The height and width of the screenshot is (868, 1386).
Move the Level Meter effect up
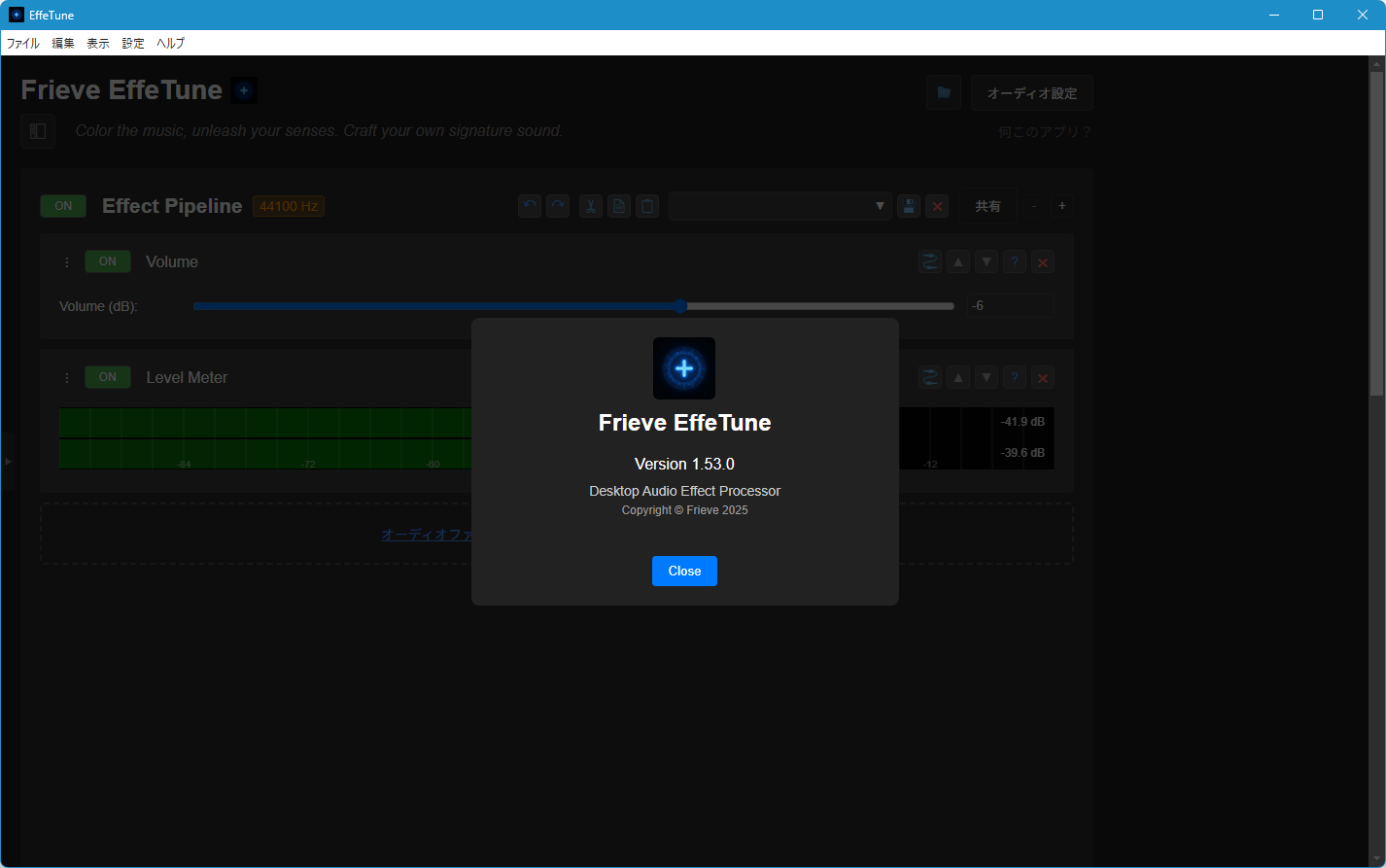[958, 377]
